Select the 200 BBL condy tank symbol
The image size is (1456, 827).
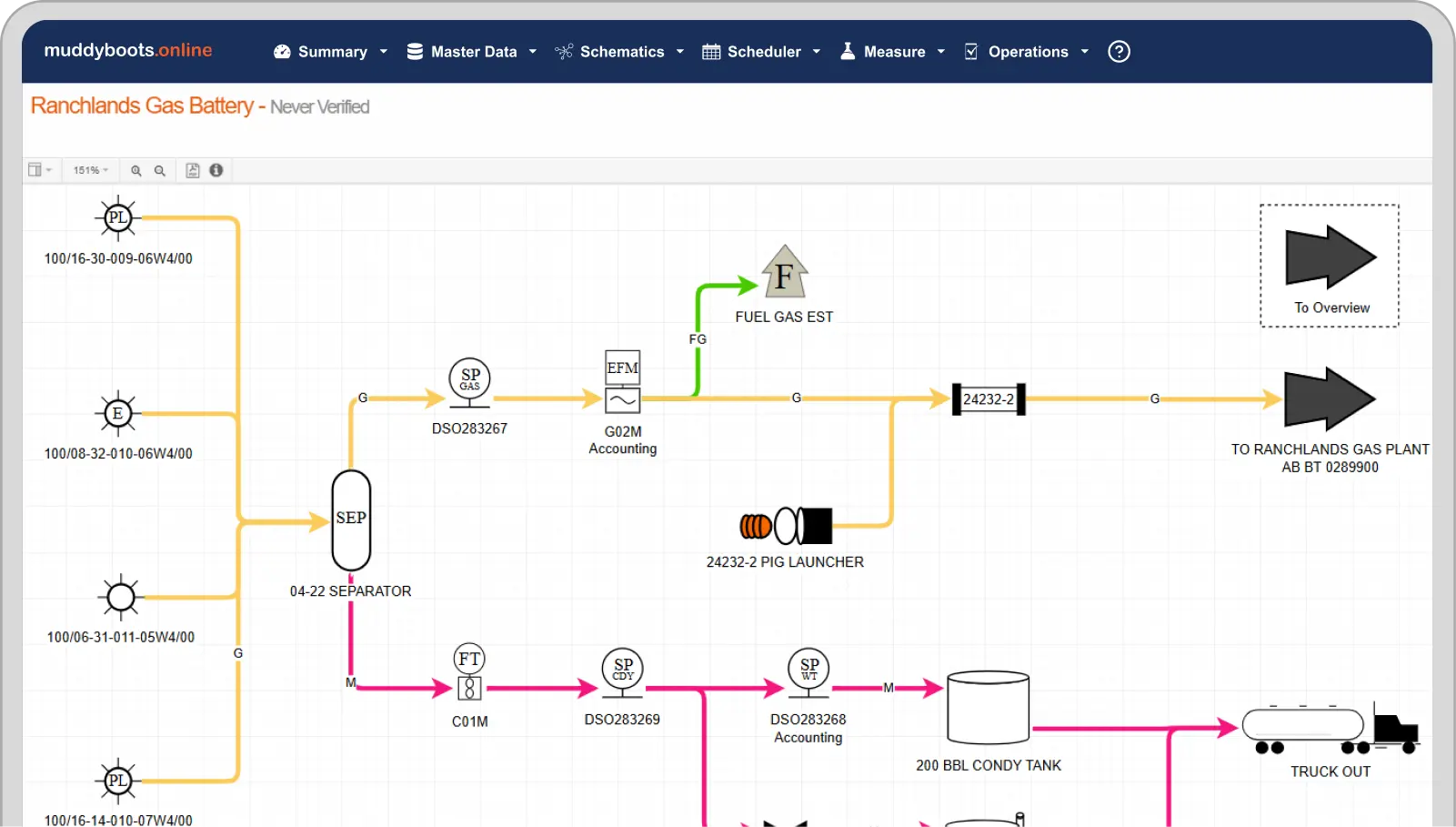(988, 709)
